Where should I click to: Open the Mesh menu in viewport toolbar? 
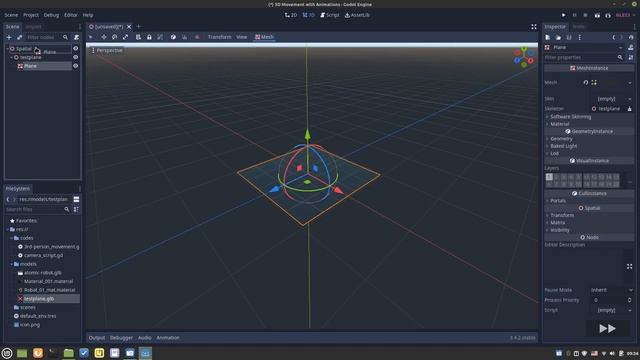click(264, 37)
